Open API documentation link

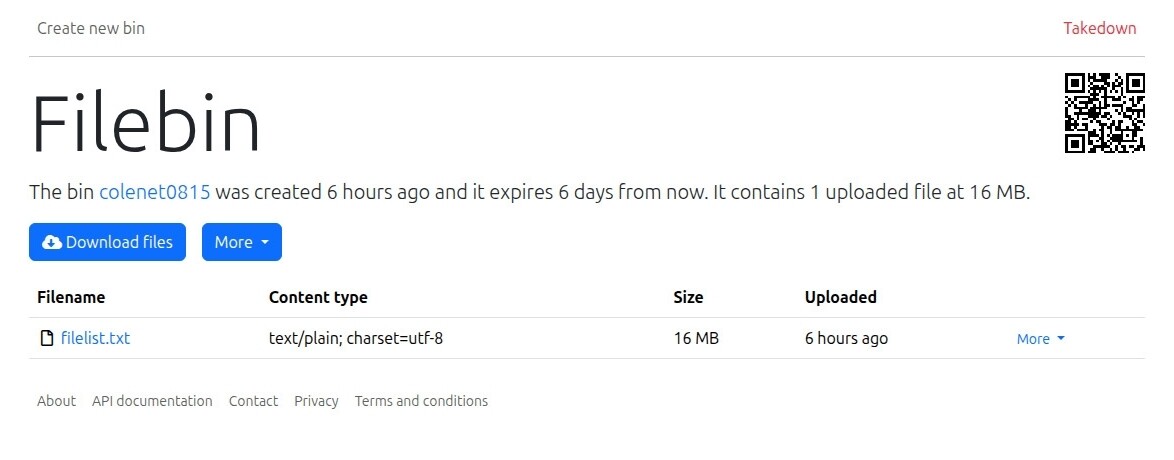152,401
